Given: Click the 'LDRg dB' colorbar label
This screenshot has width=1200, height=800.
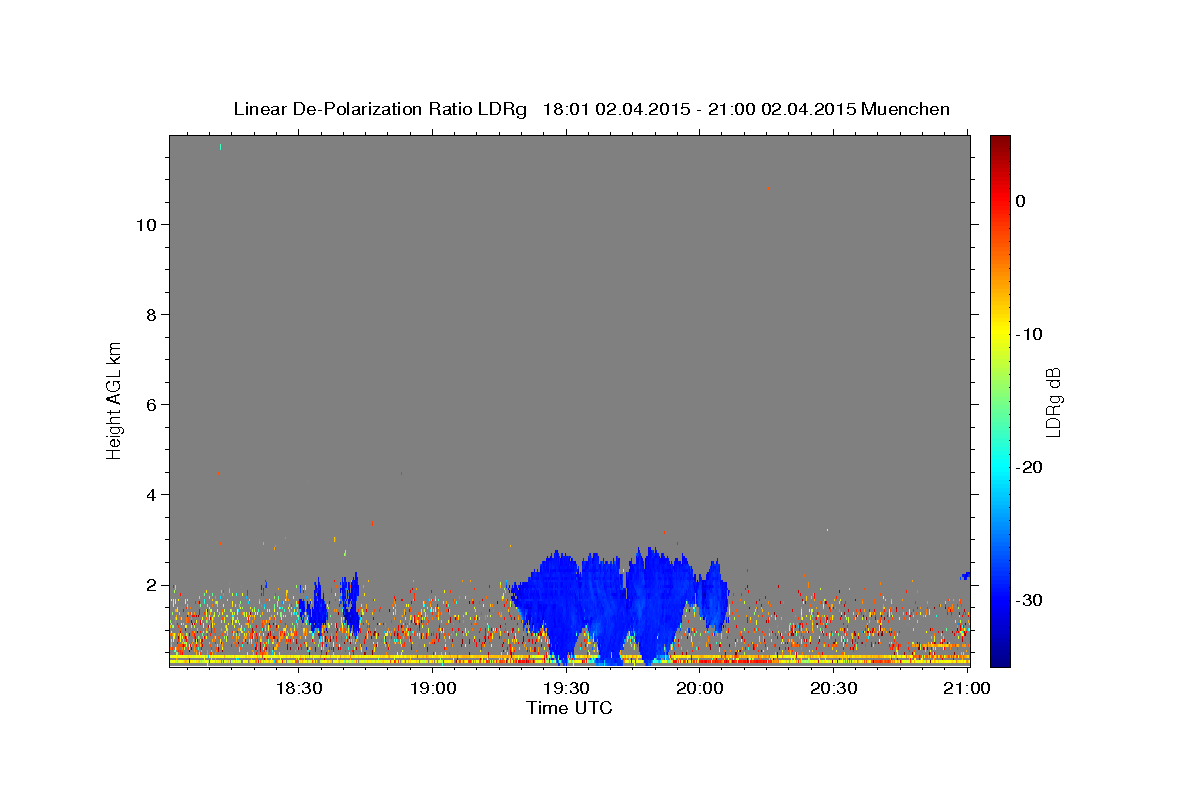Looking at the screenshot, I should pos(1052,402).
